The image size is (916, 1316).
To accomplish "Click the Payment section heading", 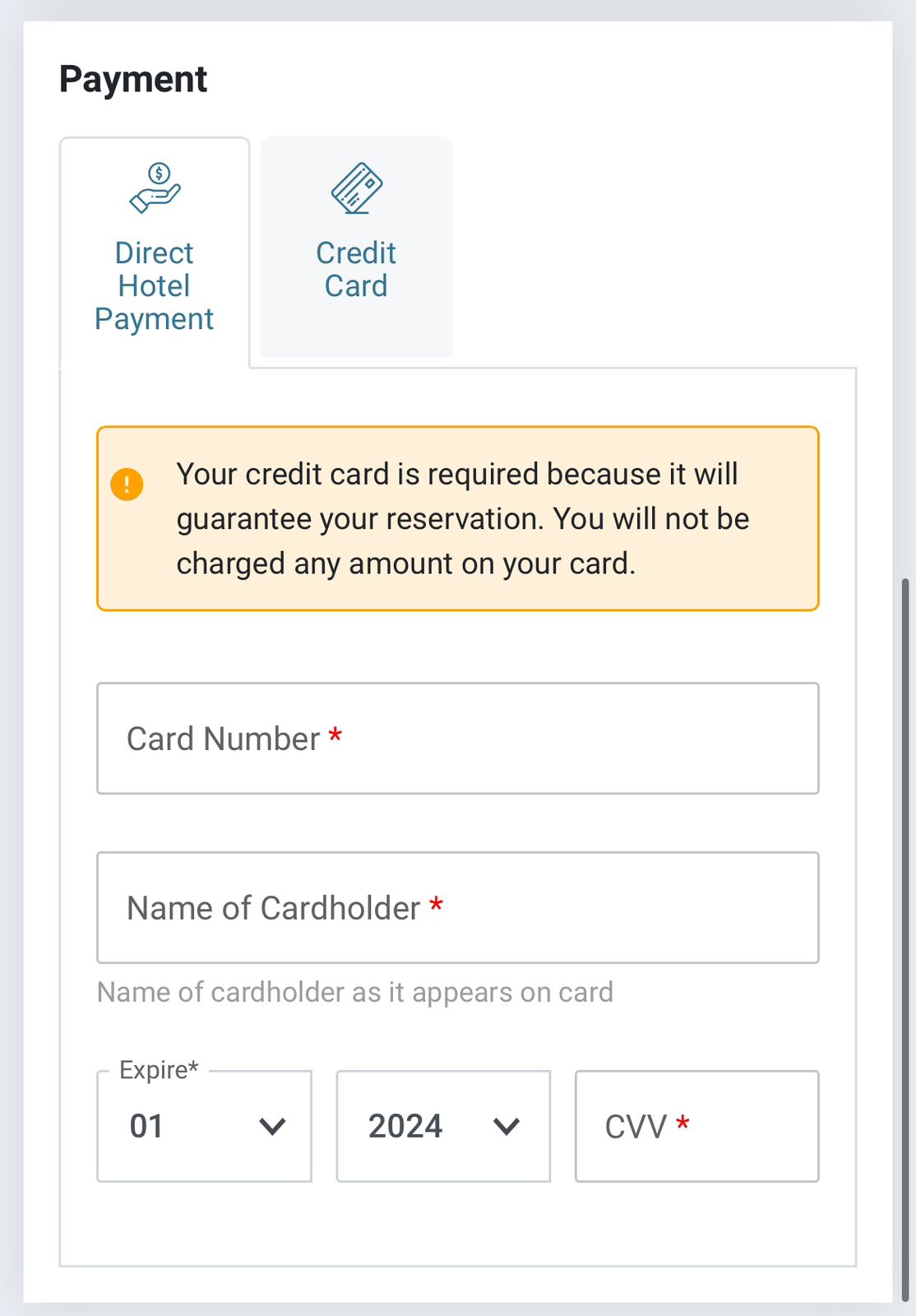I will tap(133, 80).
